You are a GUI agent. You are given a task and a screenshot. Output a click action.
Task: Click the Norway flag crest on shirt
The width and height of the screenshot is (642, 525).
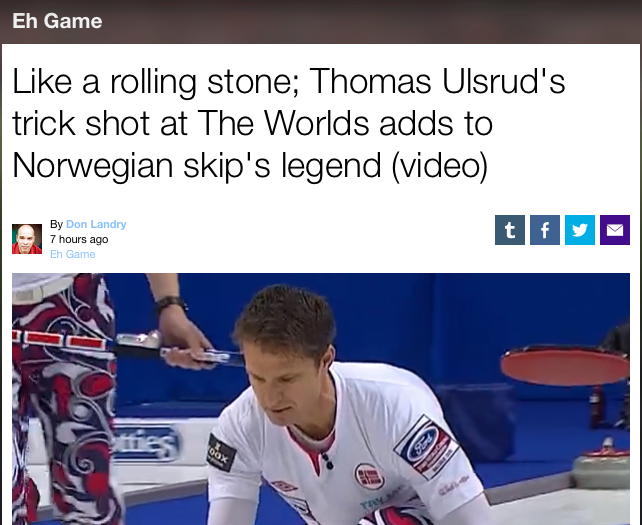(x=369, y=476)
